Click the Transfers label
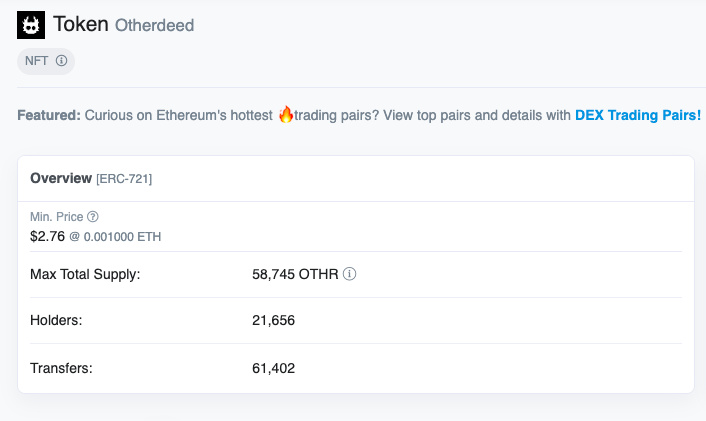Screen dimensions: 706x421 pyautogui.click(x=61, y=368)
